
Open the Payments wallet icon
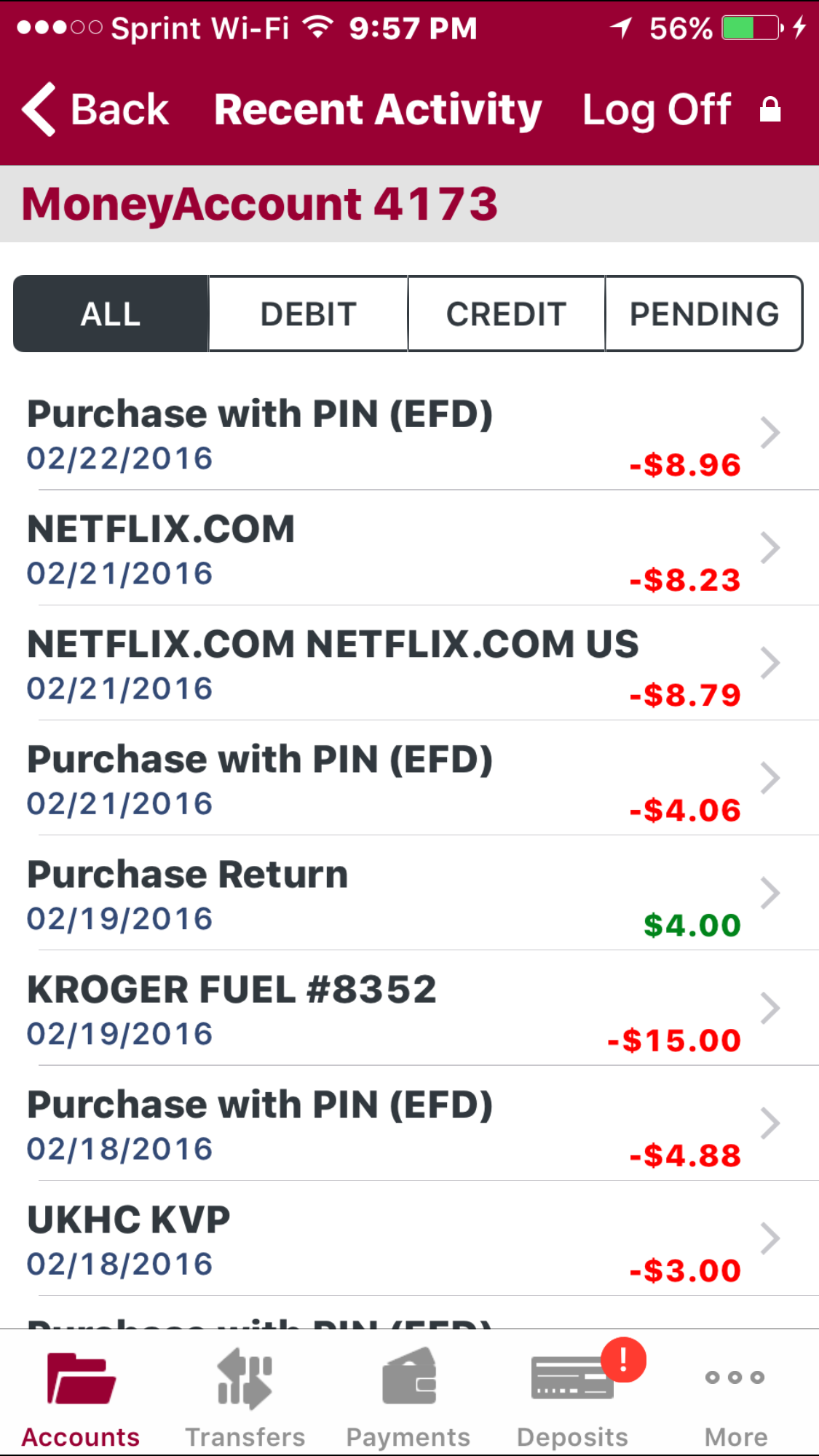point(408,1377)
